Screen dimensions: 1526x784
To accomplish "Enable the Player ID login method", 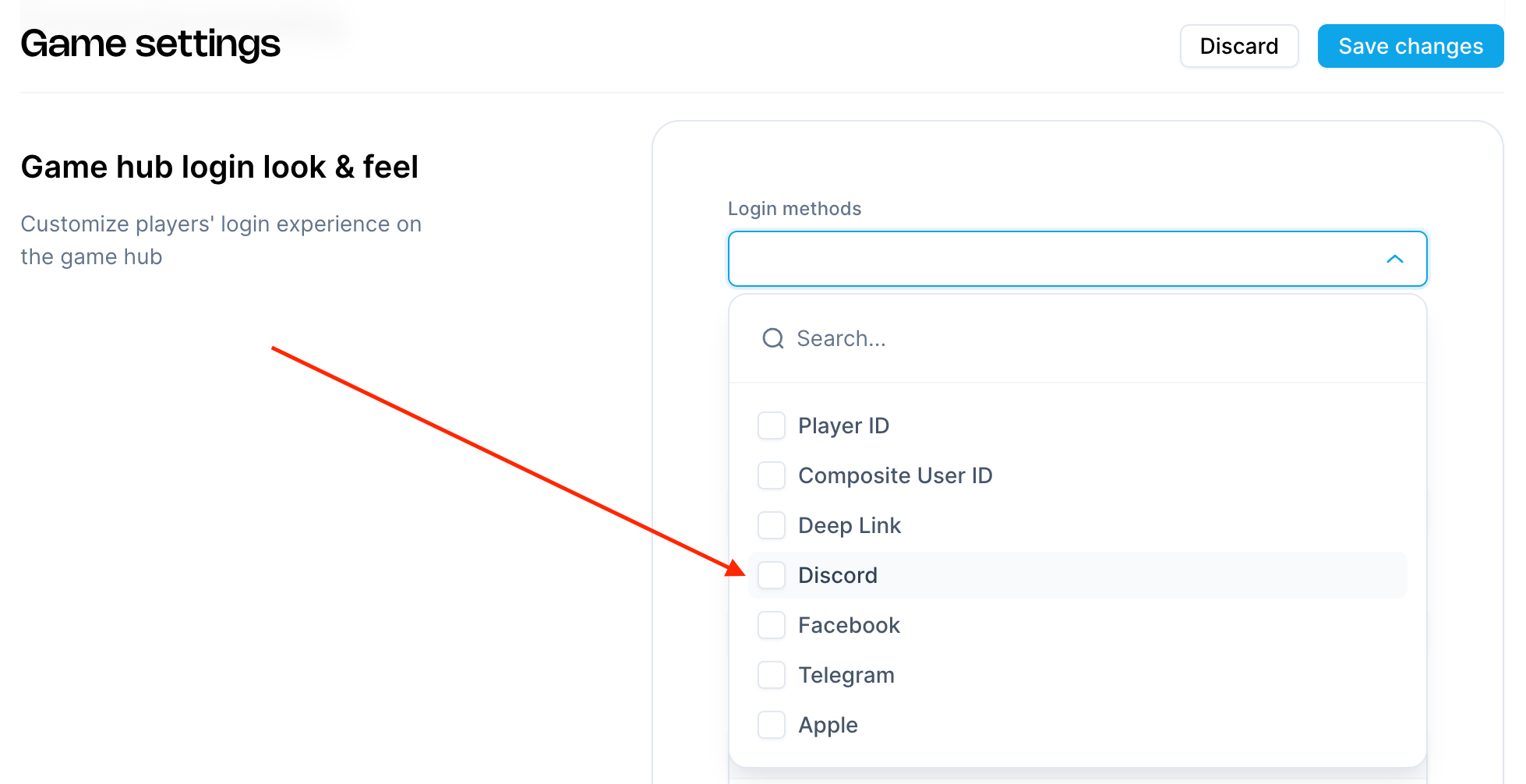I will [771, 426].
